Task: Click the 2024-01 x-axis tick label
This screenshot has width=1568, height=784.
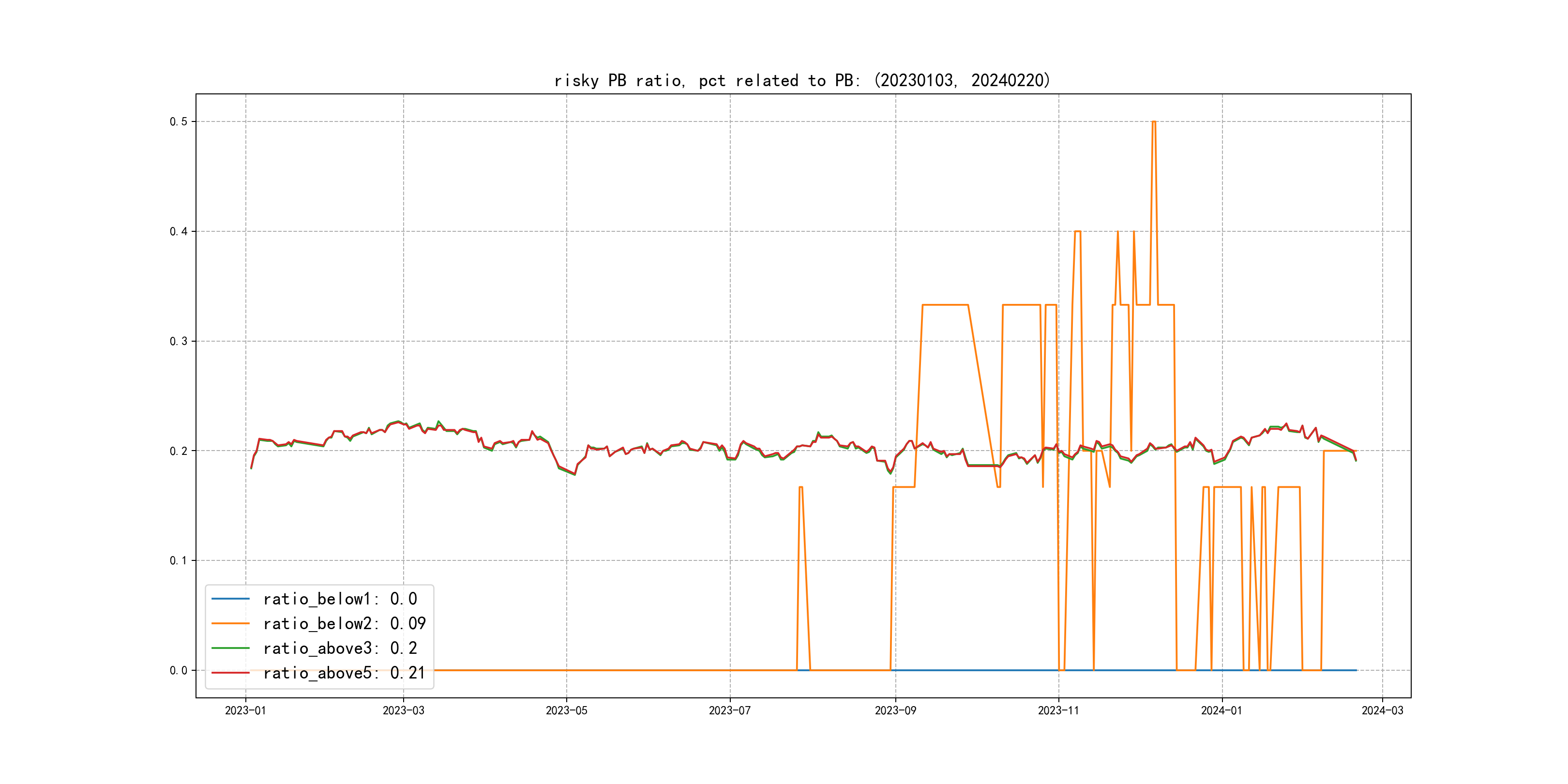Action: (x=1221, y=710)
